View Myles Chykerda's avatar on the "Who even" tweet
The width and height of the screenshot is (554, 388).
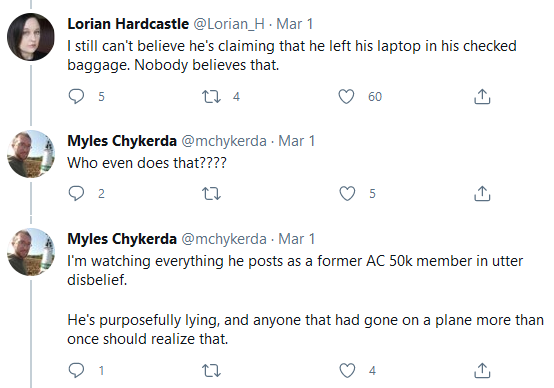(31, 154)
